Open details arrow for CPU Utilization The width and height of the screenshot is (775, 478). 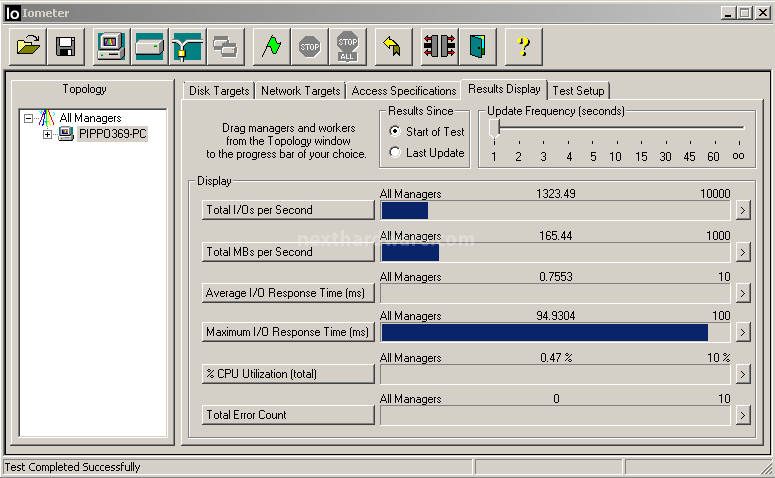[743, 375]
